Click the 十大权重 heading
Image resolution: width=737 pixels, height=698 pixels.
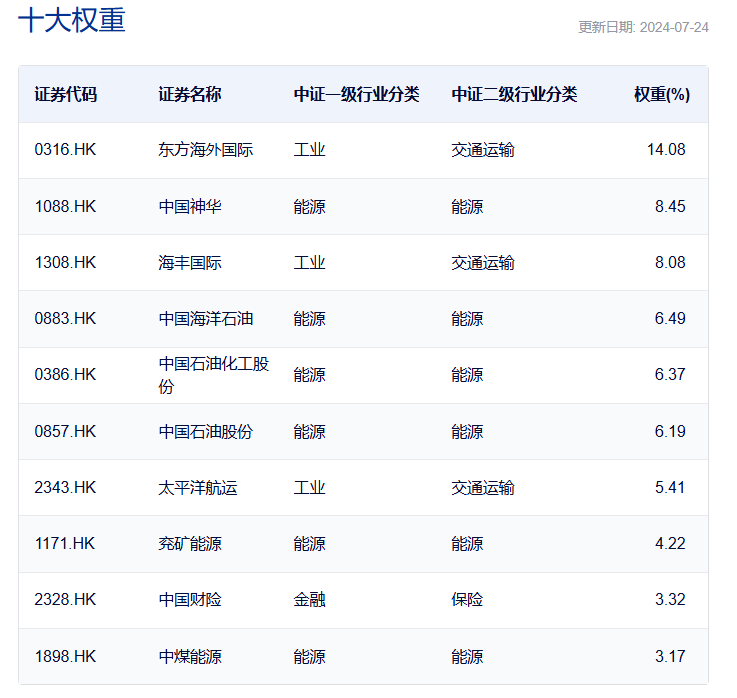point(72,20)
